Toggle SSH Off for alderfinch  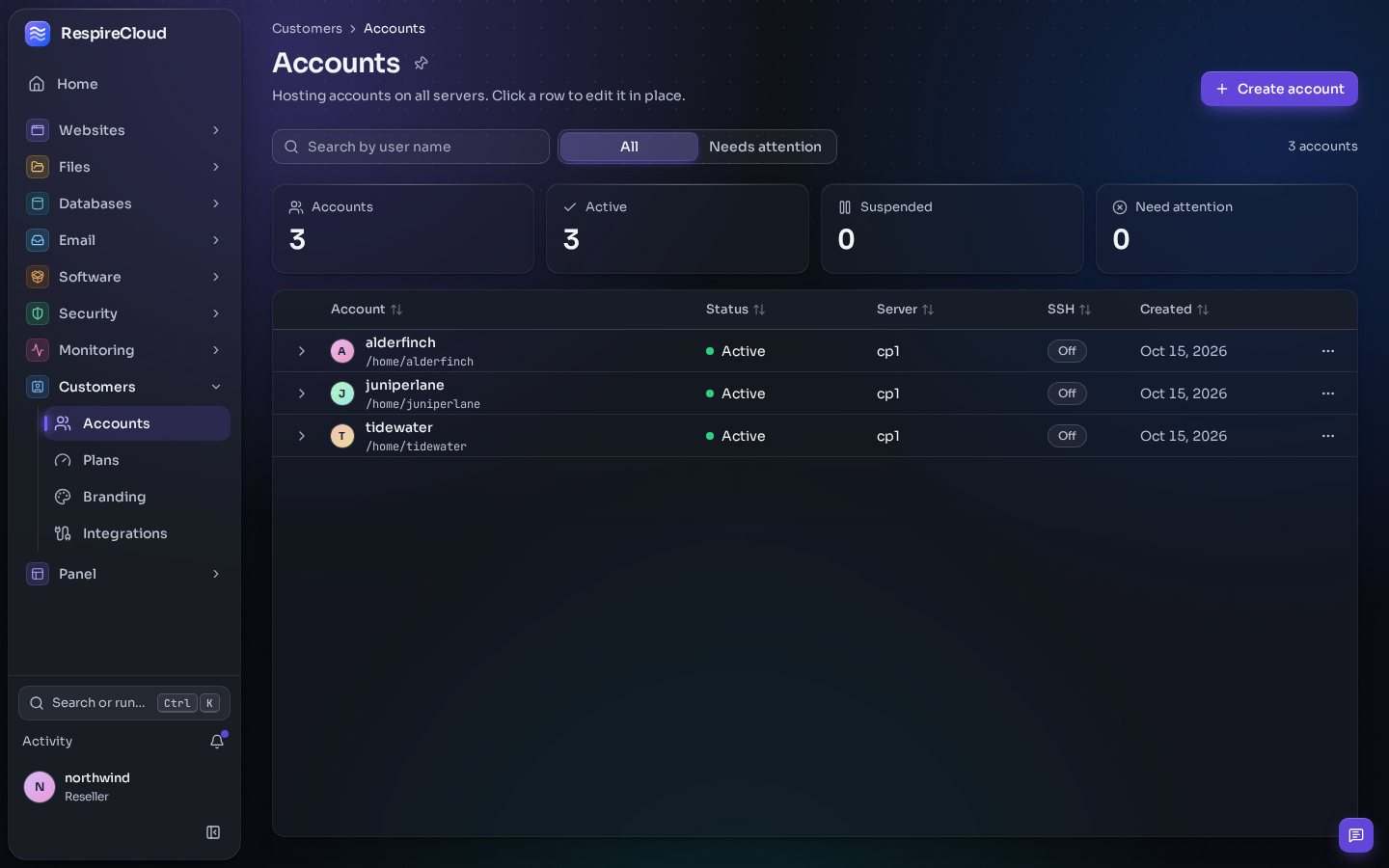[x=1067, y=351]
